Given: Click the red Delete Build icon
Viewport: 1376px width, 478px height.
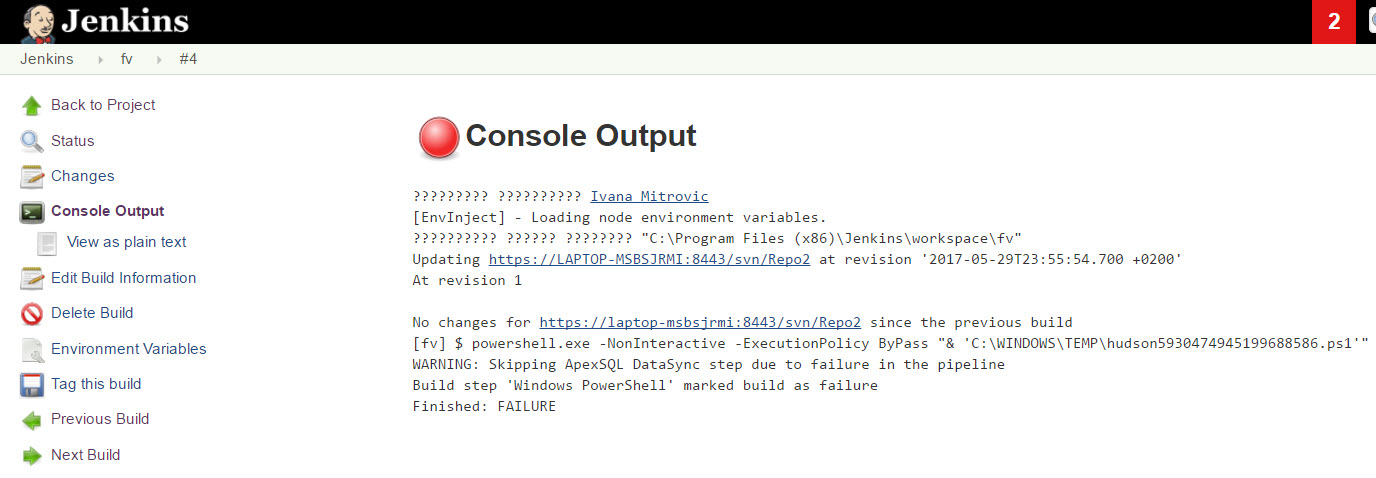Looking at the screenshot, I should [32, 314].
